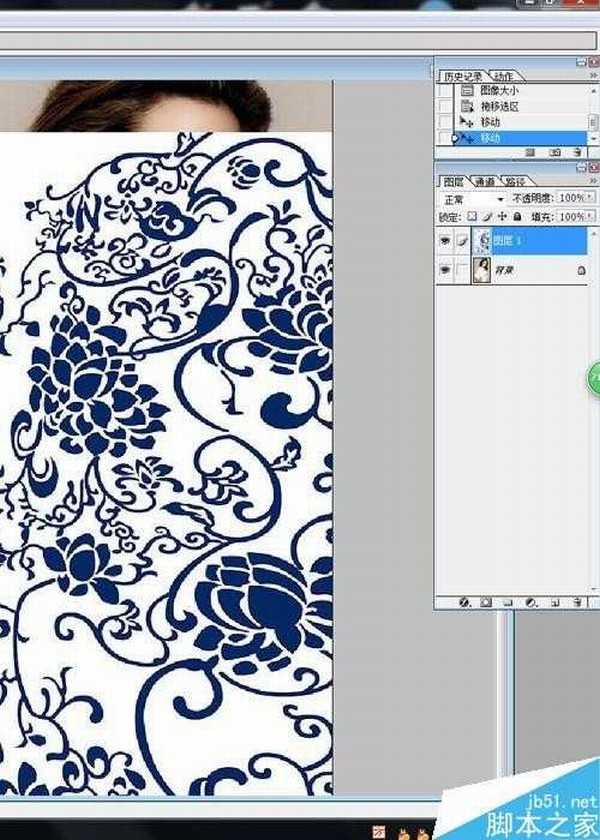
Task: Click History panel scrollbar down arrow
Action: click(594, 138)
